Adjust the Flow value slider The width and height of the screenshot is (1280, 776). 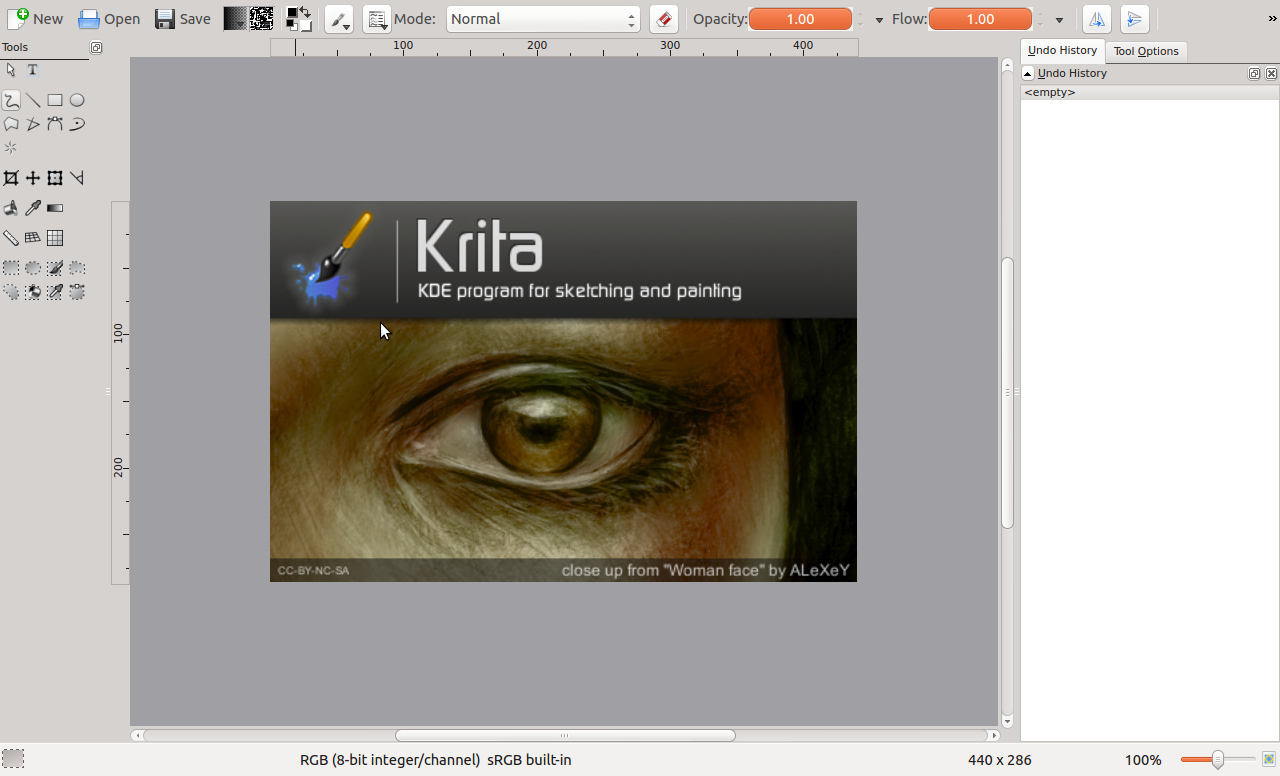[x=980, y=18]
